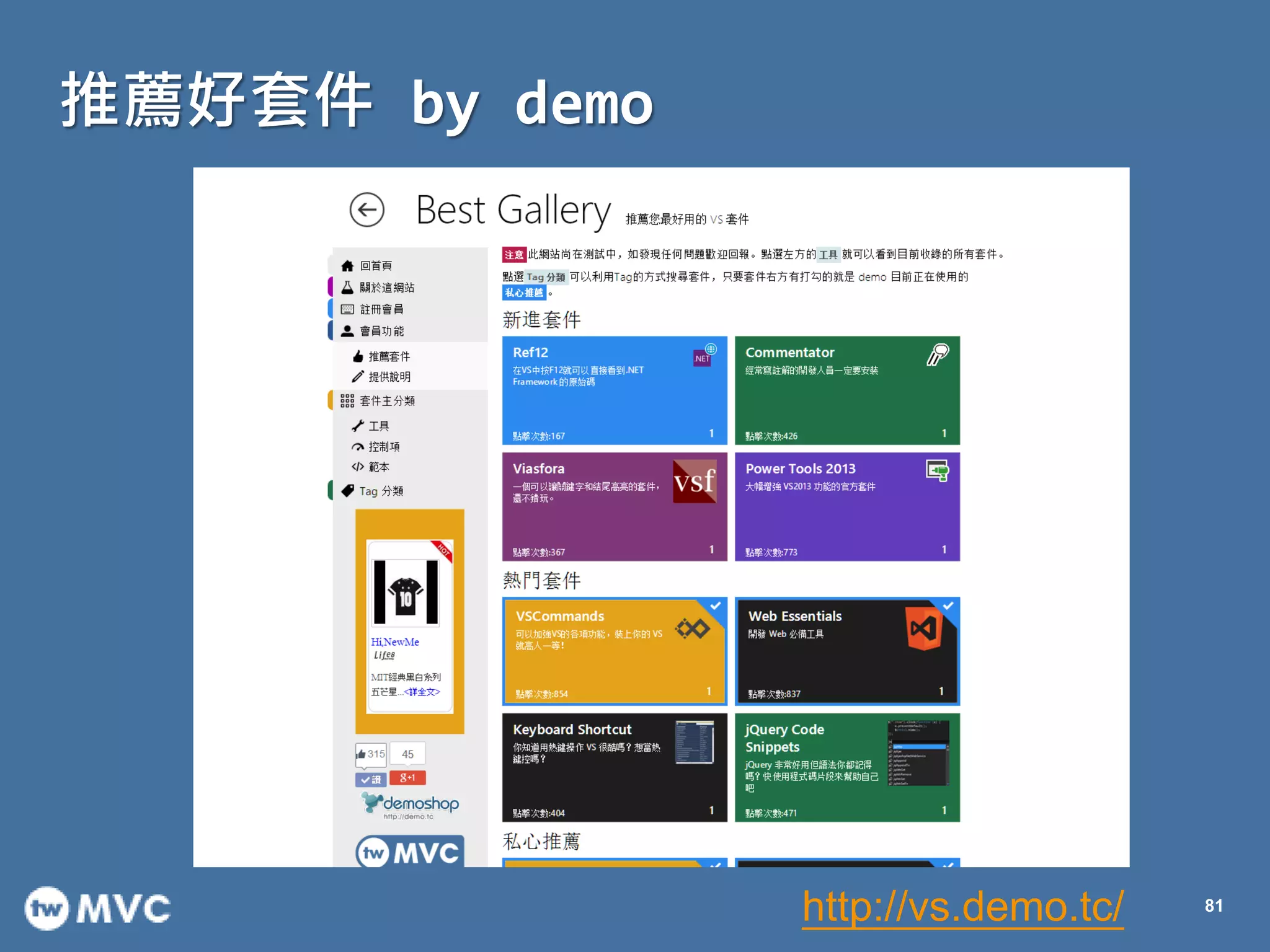Open the demoshop logo link
The width and height of the screenshot is (1270, 952).
click(411, 805)
